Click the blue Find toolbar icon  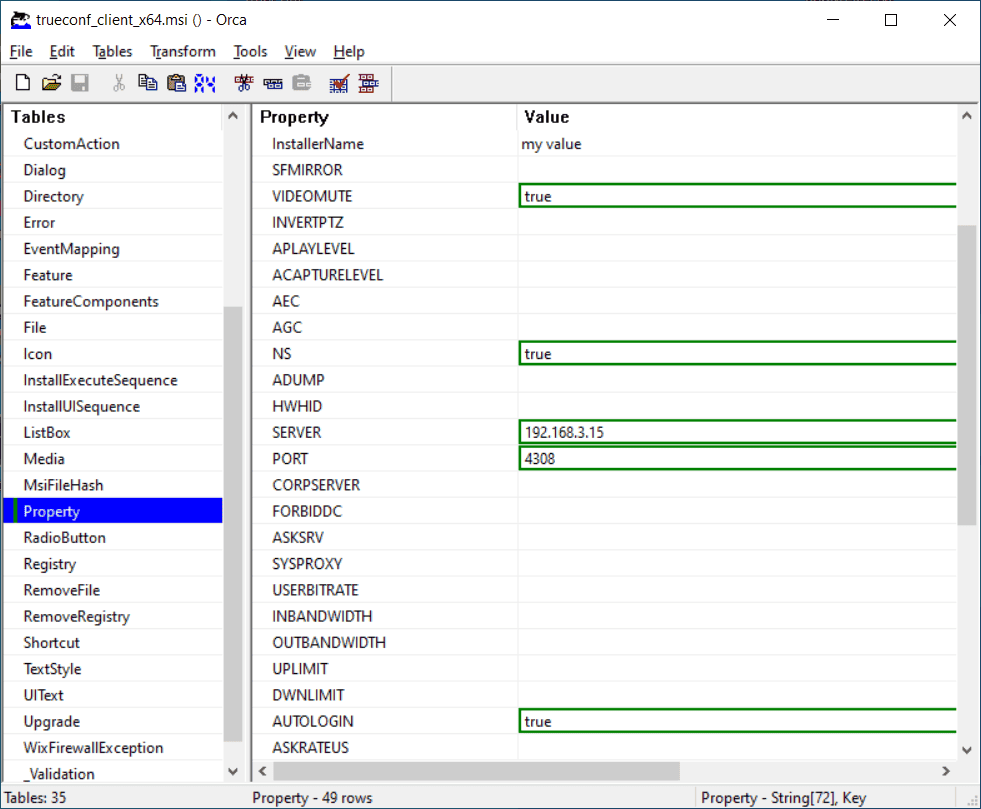click(x=205, y=83)
